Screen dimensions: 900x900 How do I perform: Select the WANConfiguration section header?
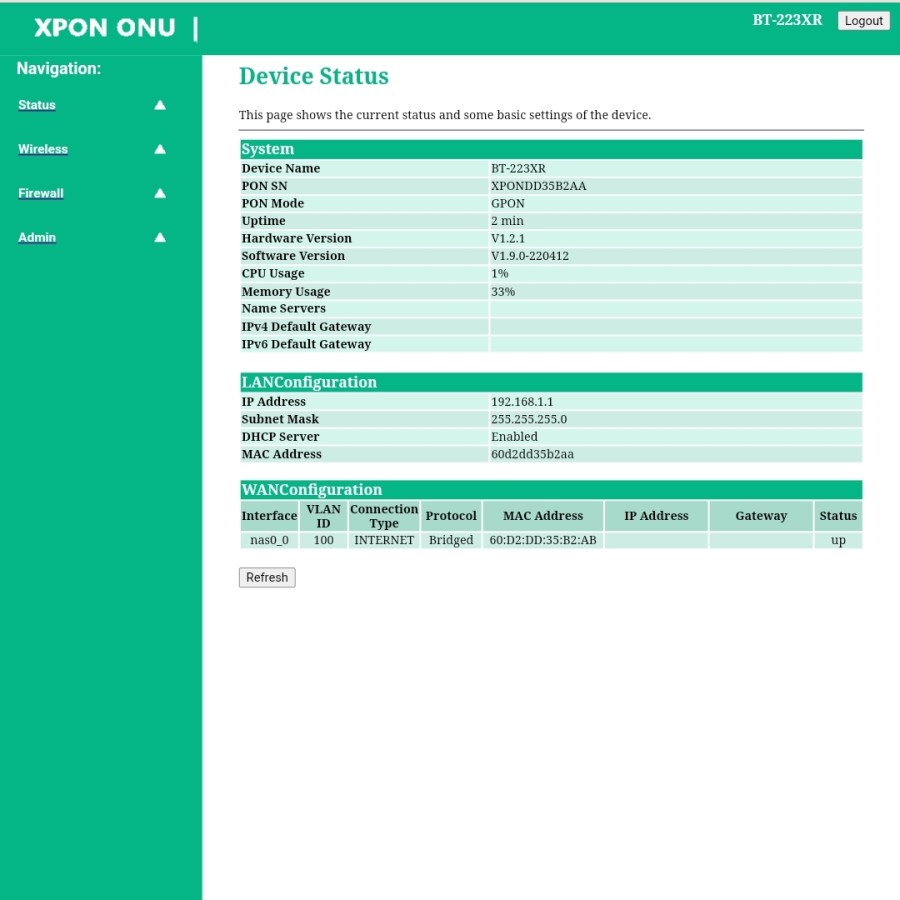(x=312, y=489)
